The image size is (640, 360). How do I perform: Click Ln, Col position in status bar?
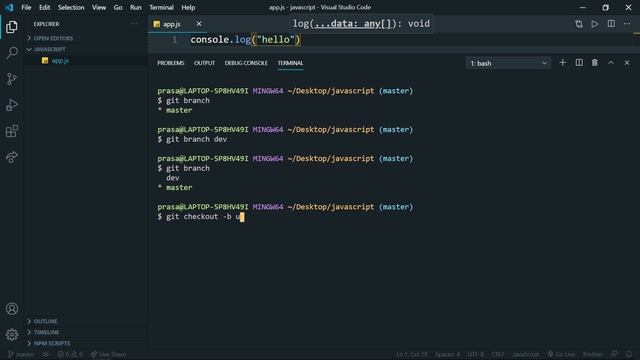412,354
